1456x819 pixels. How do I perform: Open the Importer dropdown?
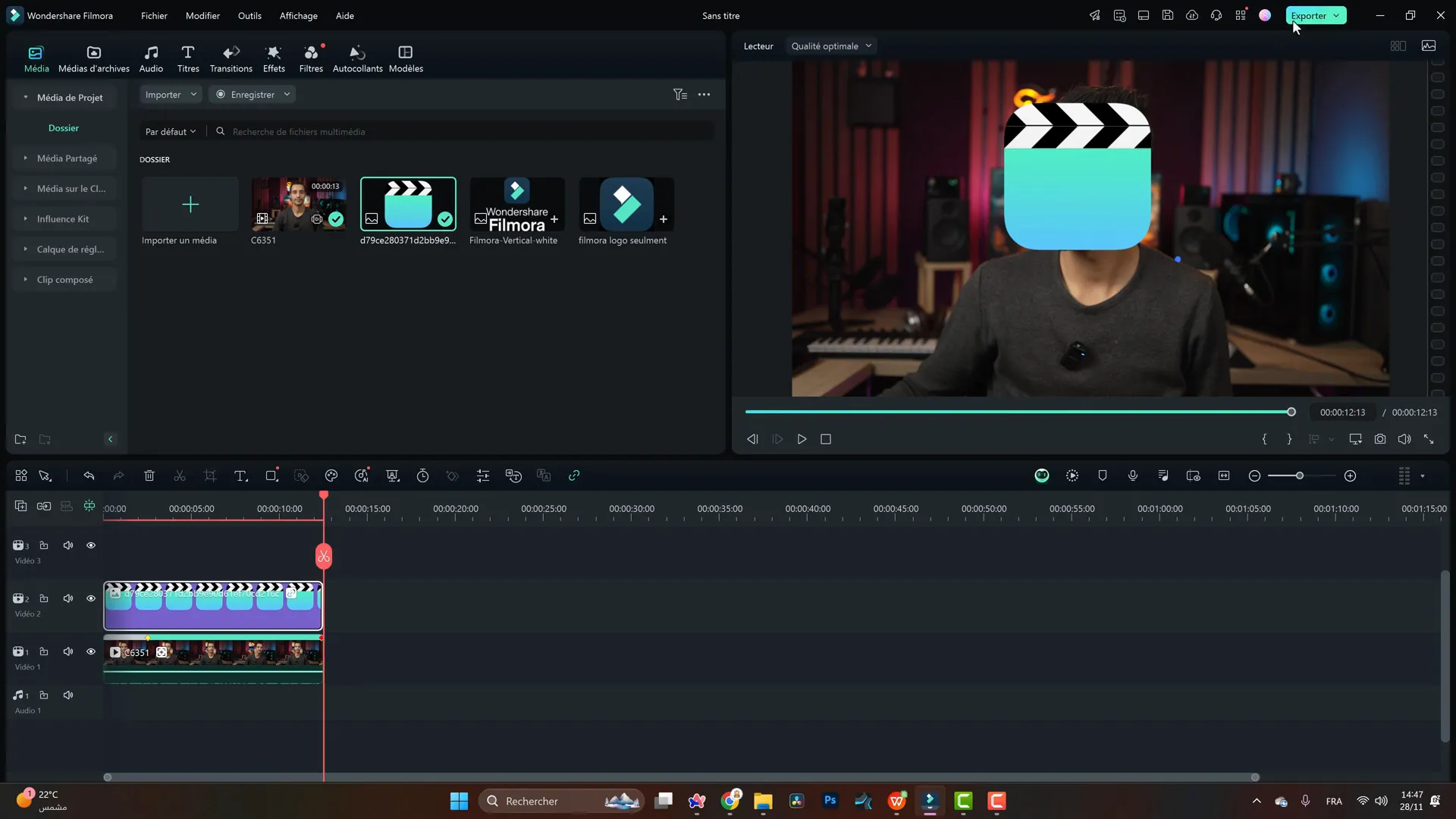click(x=171, y=95)
